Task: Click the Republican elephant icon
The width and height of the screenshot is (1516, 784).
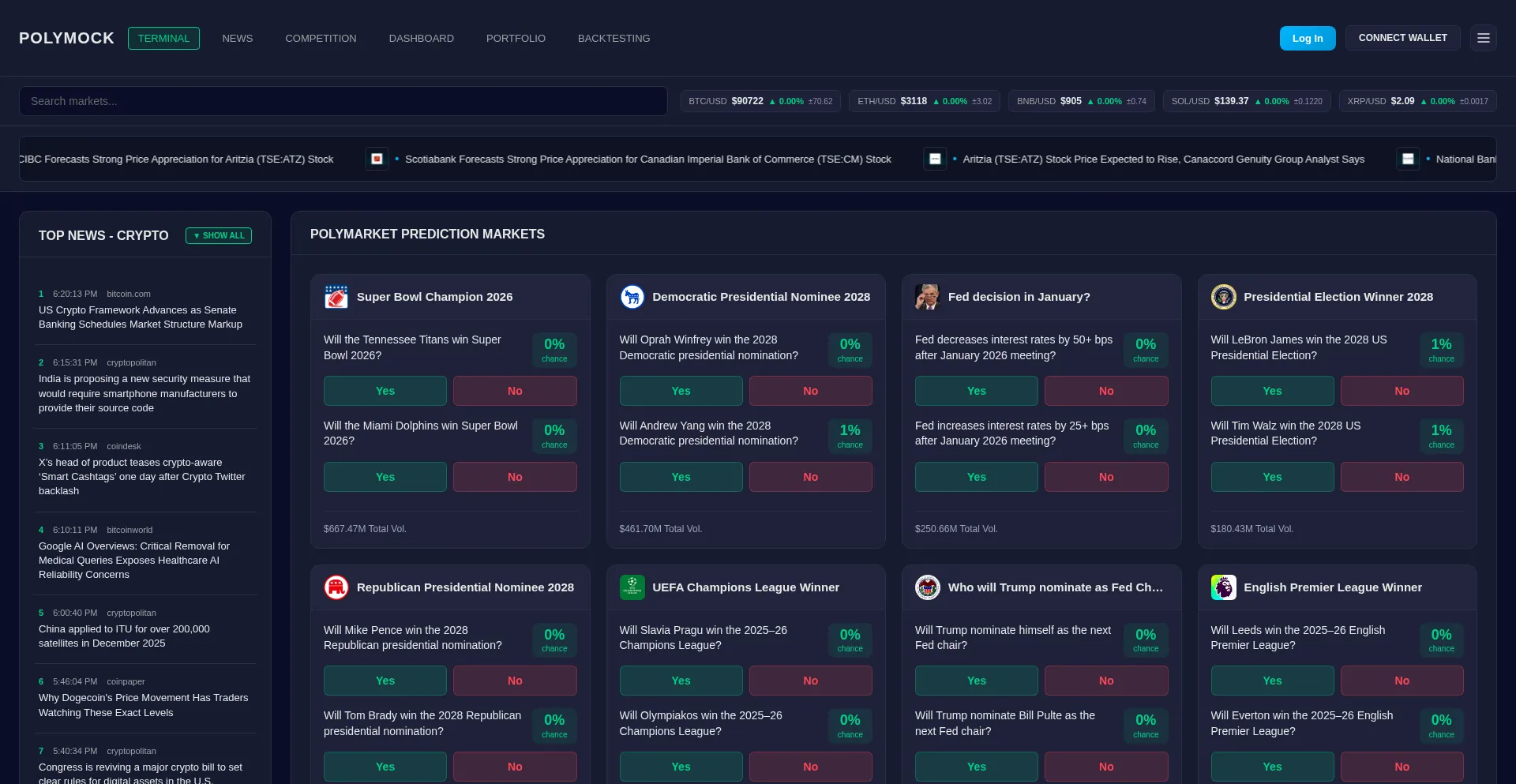Action: point(336,587)
